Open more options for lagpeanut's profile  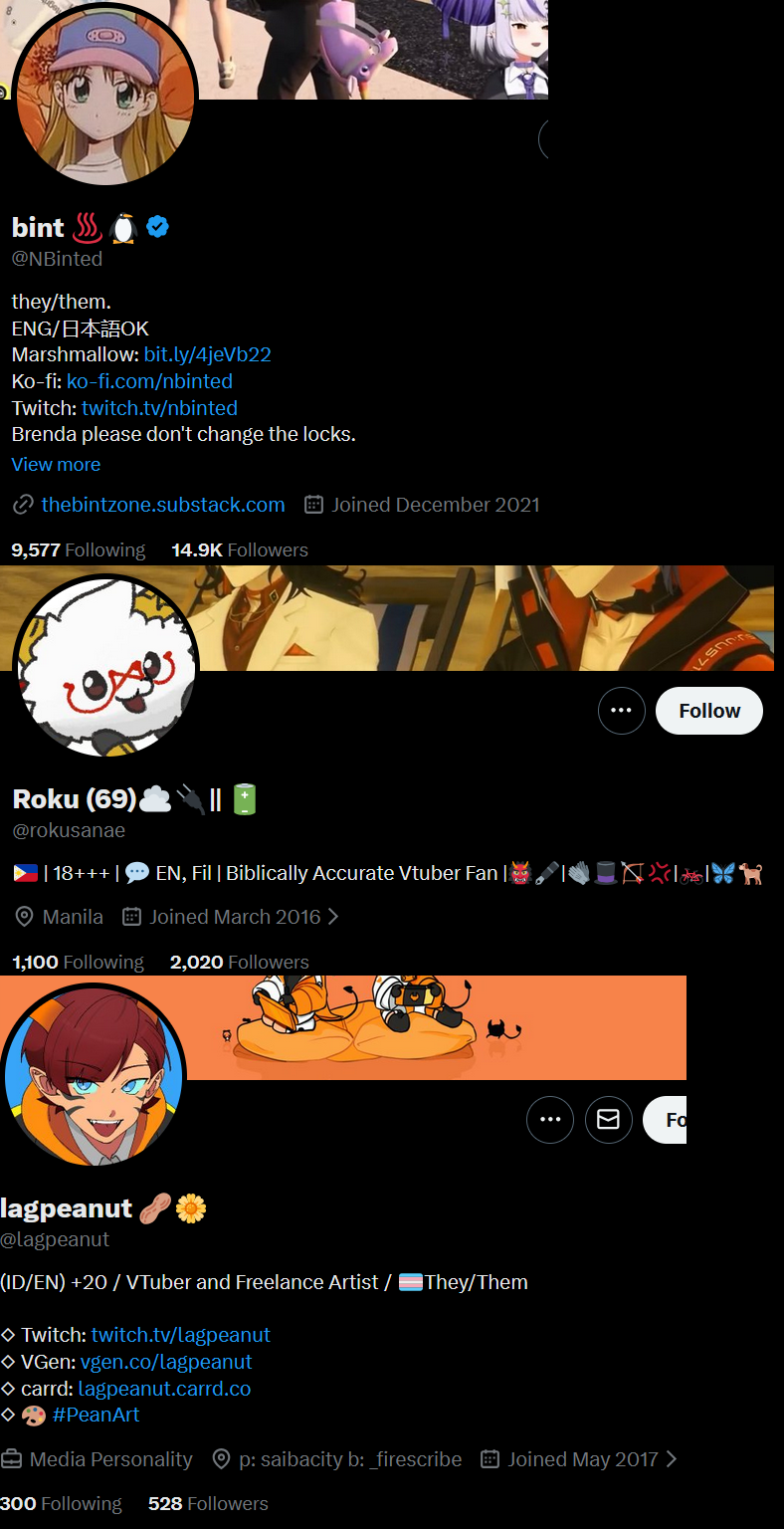(x=550, y=1120)
